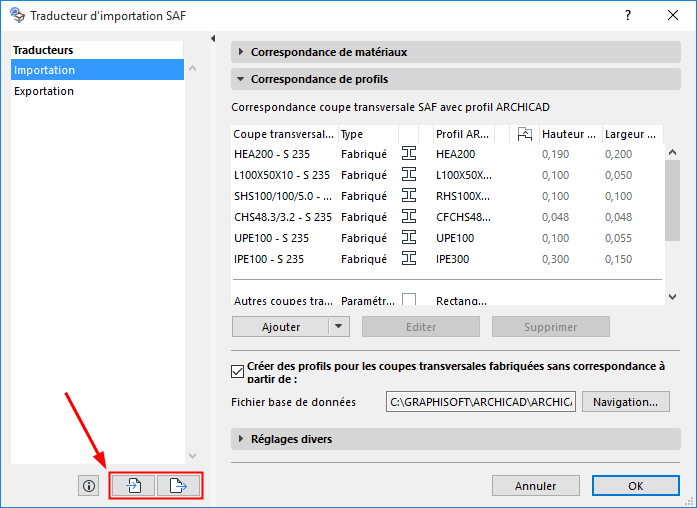Image resolution: width=697 pixels, height=508 pixels.
Task: Click the profile icon column header
Action: pos(525,134)
